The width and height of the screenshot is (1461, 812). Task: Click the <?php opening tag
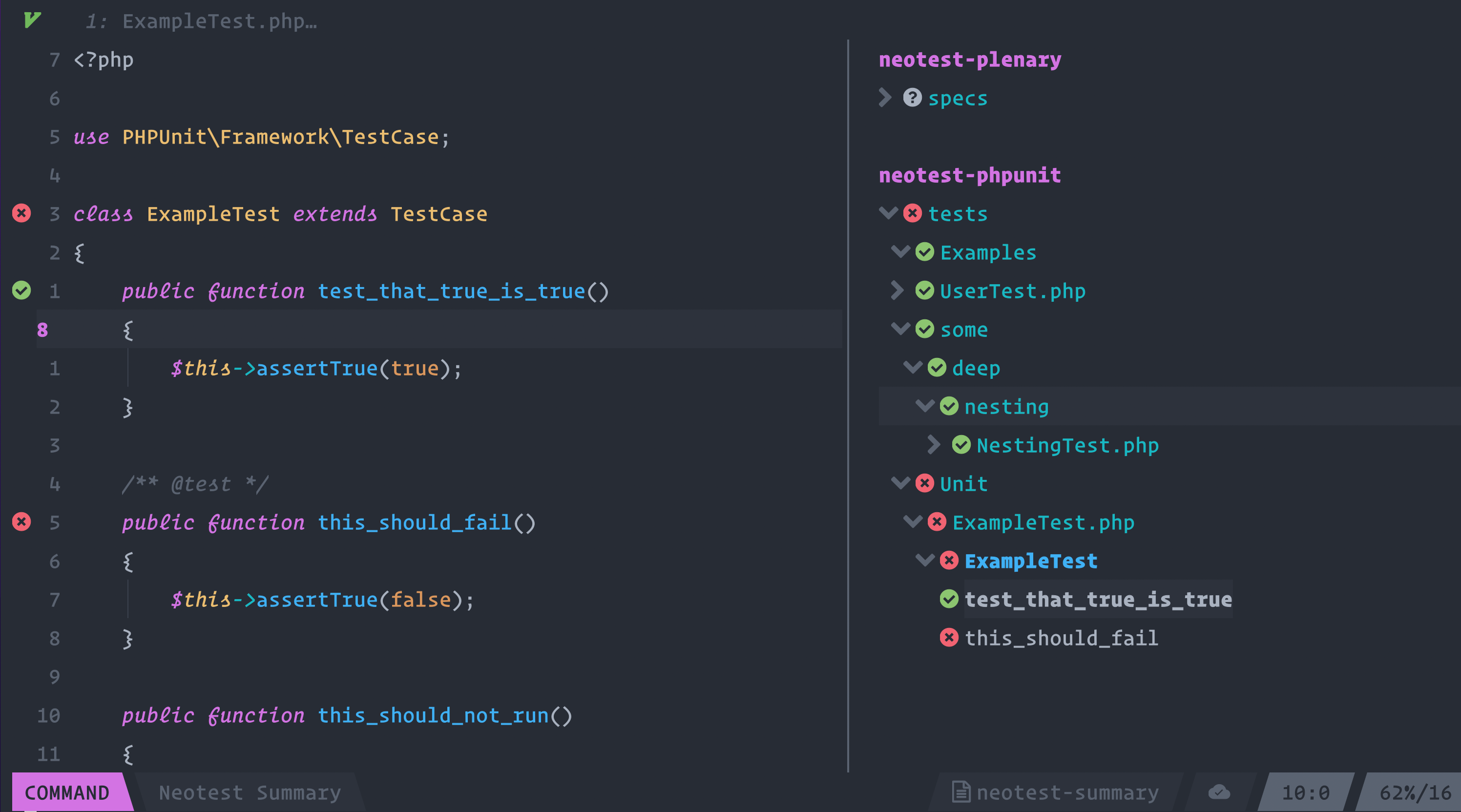click(x=103, y=60)
